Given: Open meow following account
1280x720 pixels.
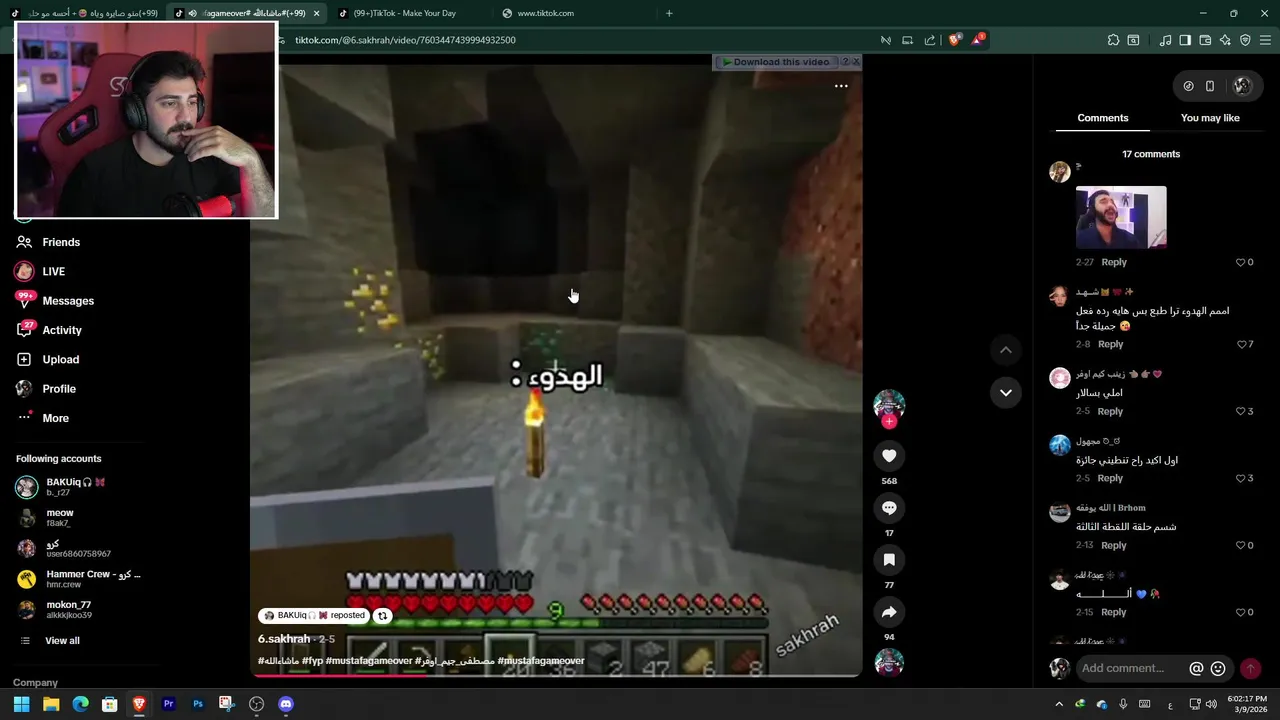Looking at the screenshot, I should 59,517.
